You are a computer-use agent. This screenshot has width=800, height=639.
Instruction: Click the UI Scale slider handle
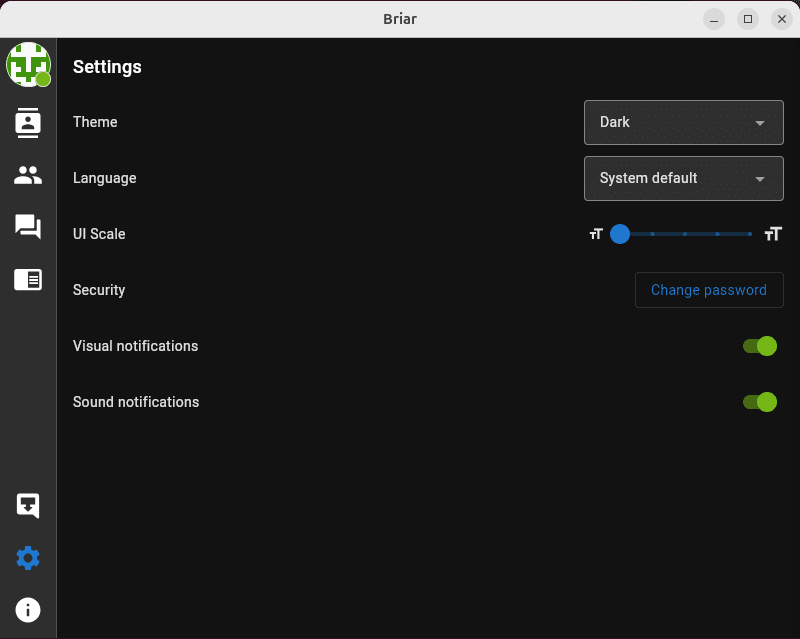pyautogui.click(x=620, y=234)
